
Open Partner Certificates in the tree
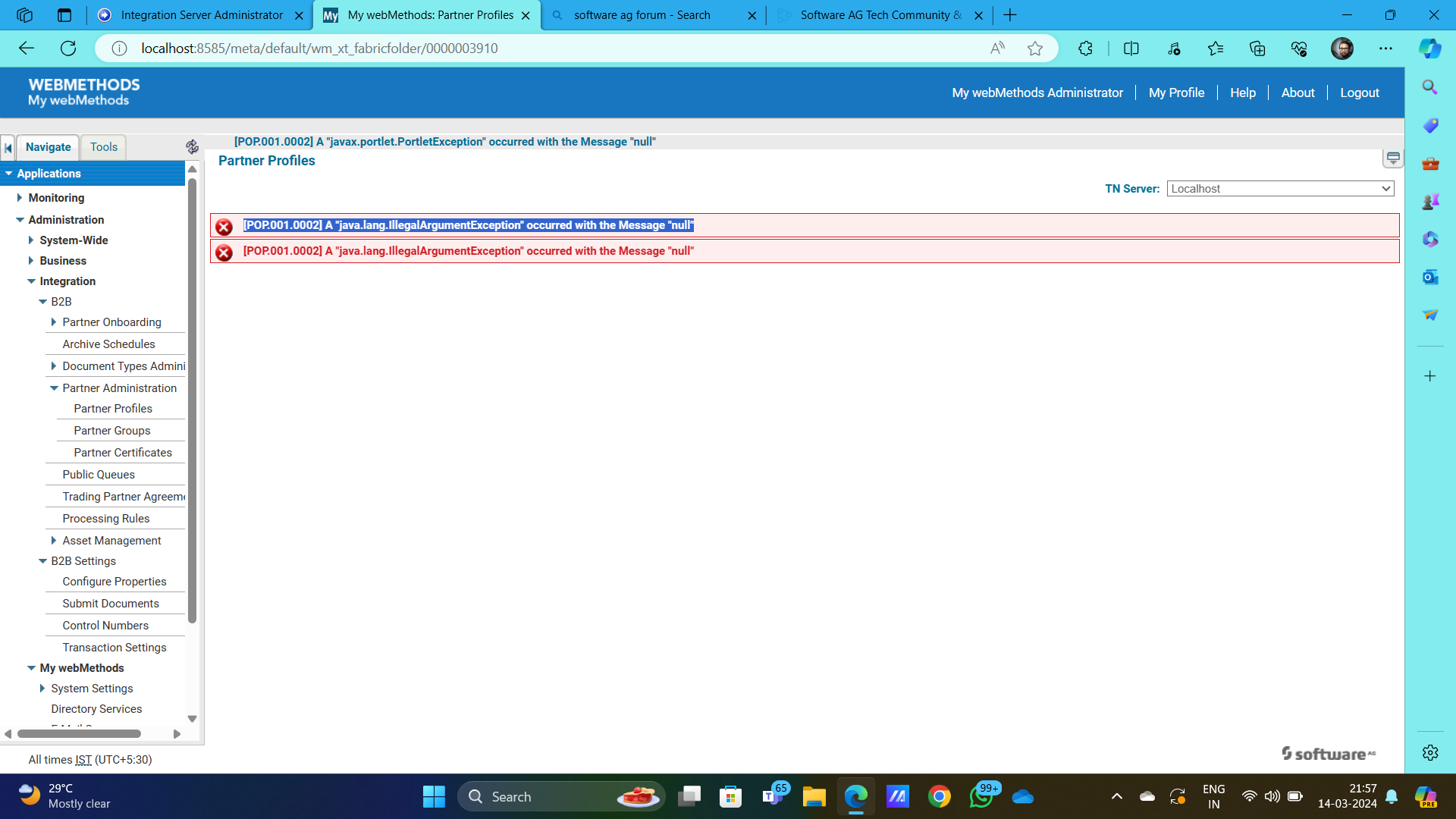[x=123, y=453]
